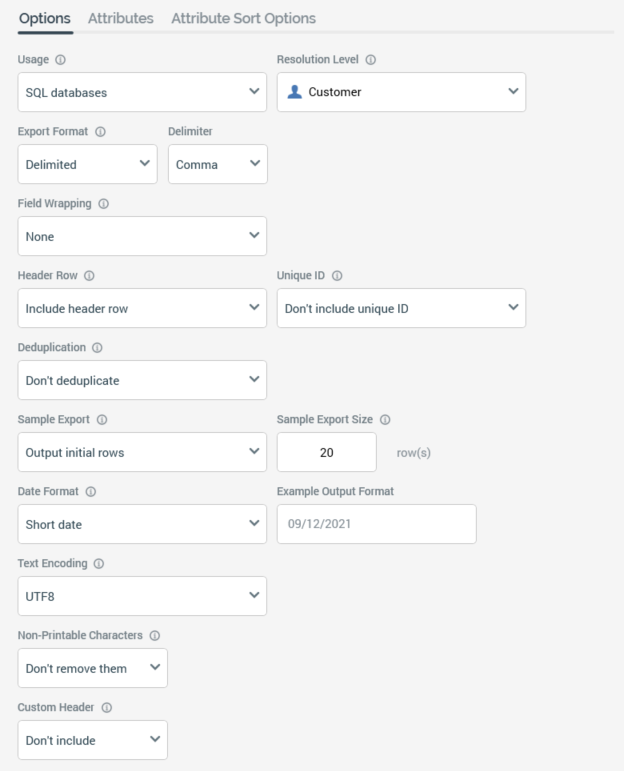Click the Field Wrapping info icon
This screenshot has width=624, height=771.
[104, 204]
